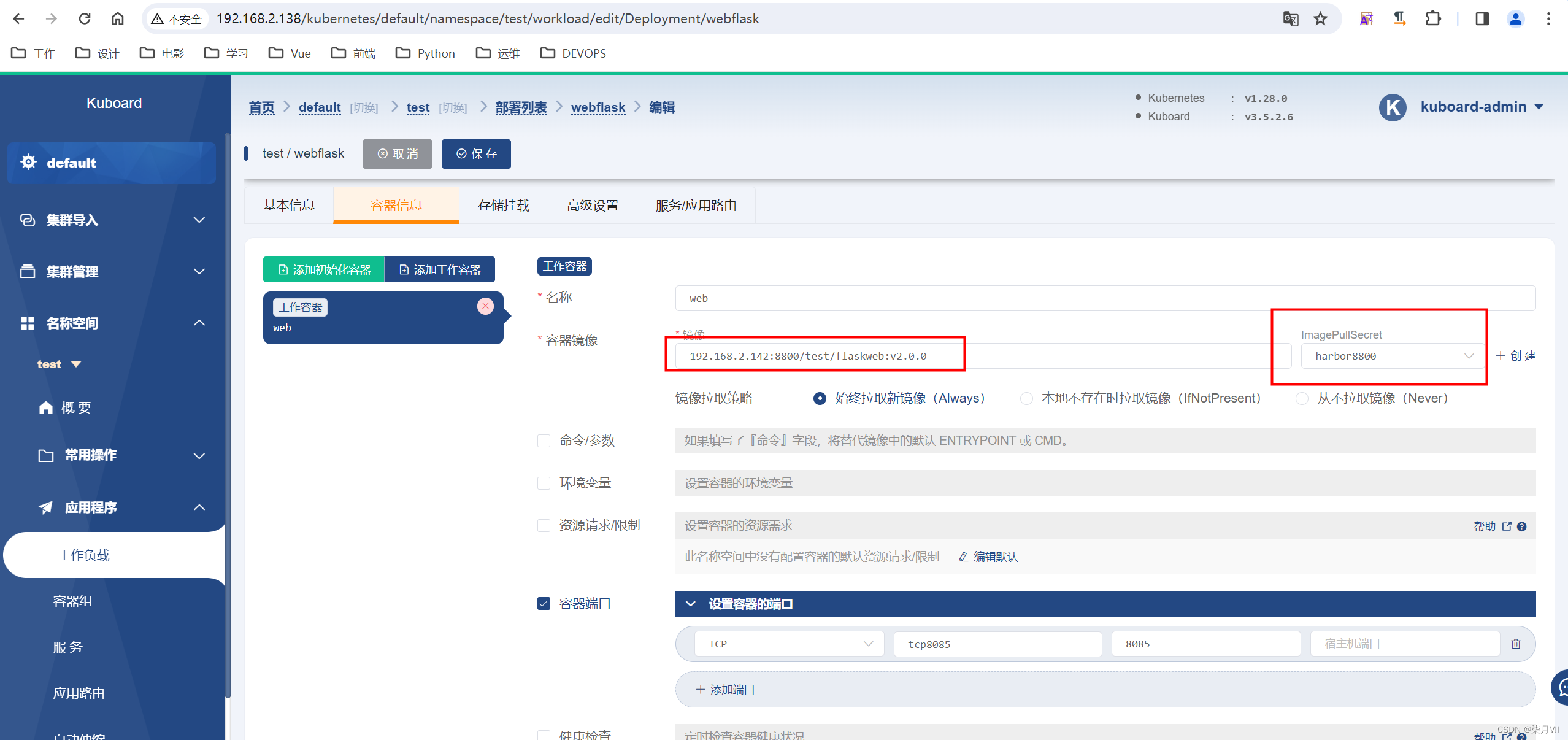Collapse the 设置容器的端口 section
1568x740 pixels.
691,604
